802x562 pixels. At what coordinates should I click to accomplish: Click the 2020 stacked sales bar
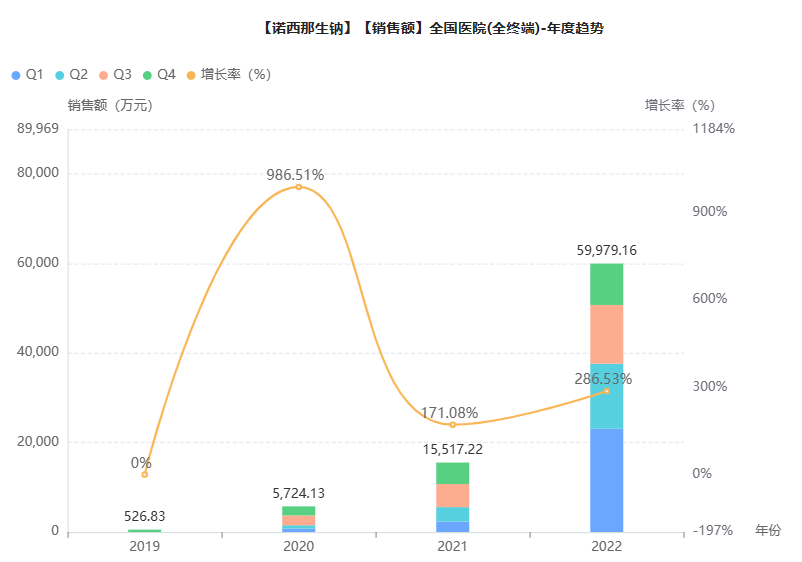[x=298, y=519]
